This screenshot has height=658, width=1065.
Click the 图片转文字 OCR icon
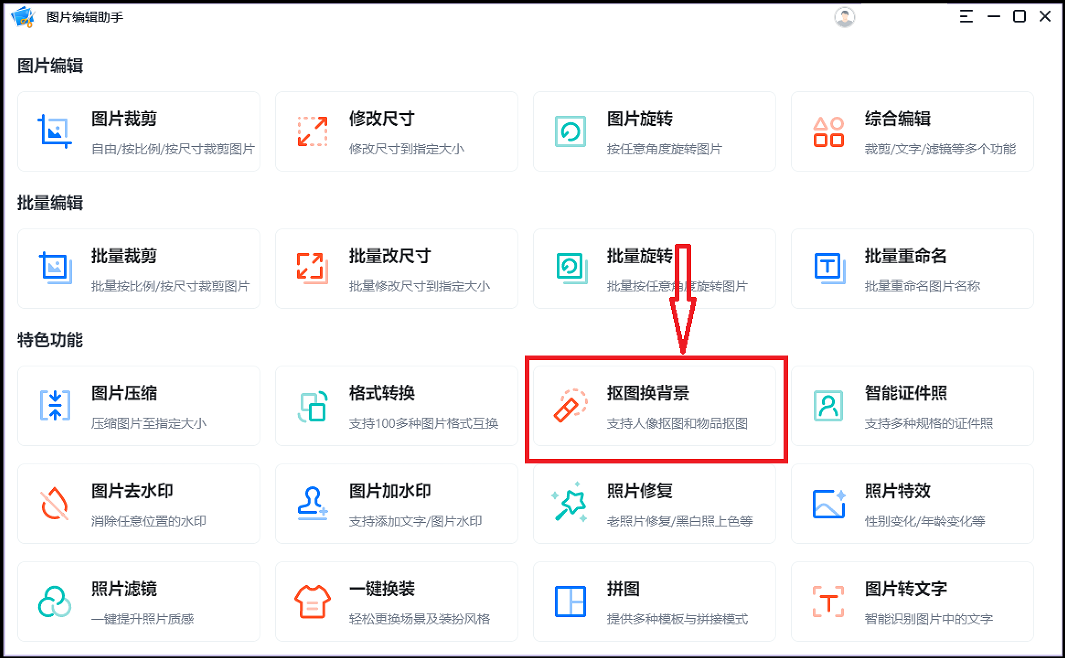point(829,602)
